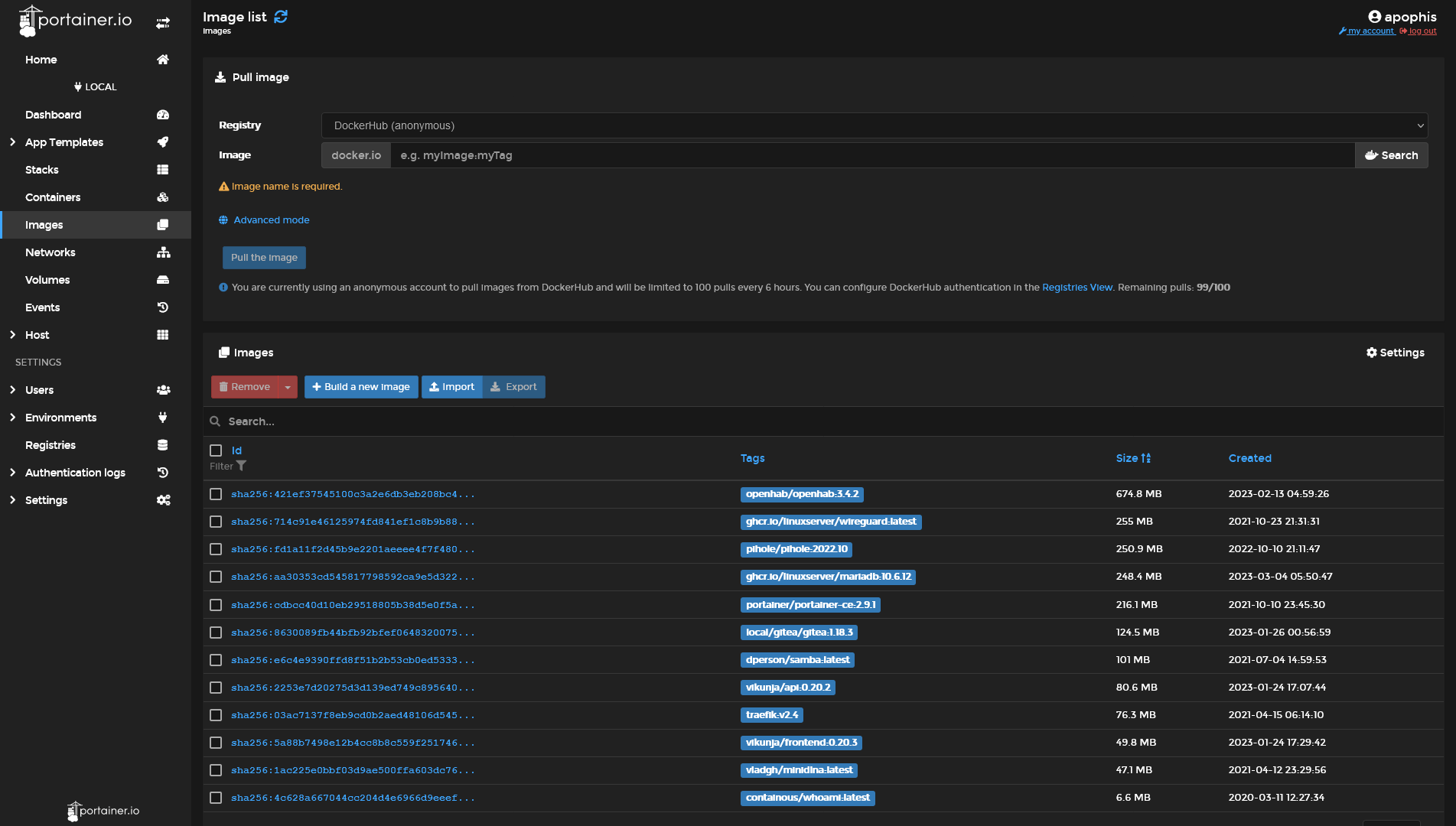This screenshot has width=1456, height=826.
Task: Check the openhab/openhab:3.4.2 image row
Action: point(216,494)
